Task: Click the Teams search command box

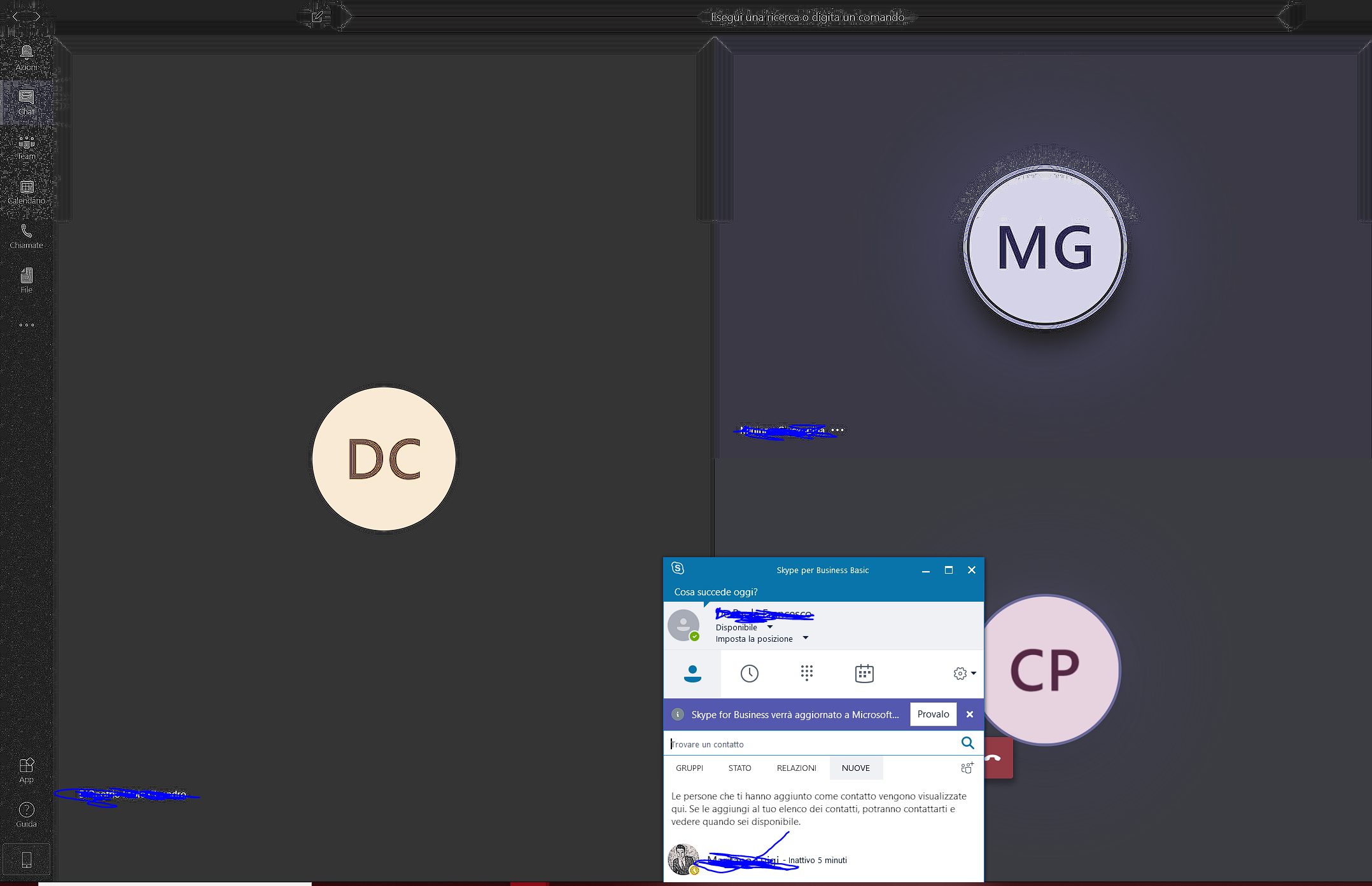Action: [807, 17]
